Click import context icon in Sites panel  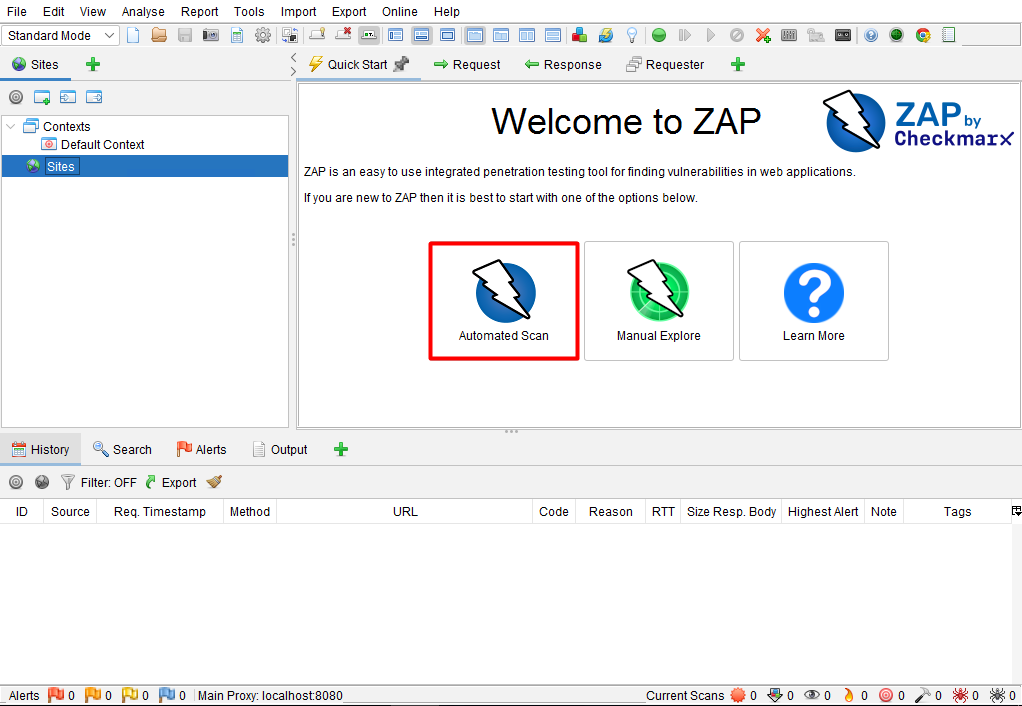tap(68, 97)
